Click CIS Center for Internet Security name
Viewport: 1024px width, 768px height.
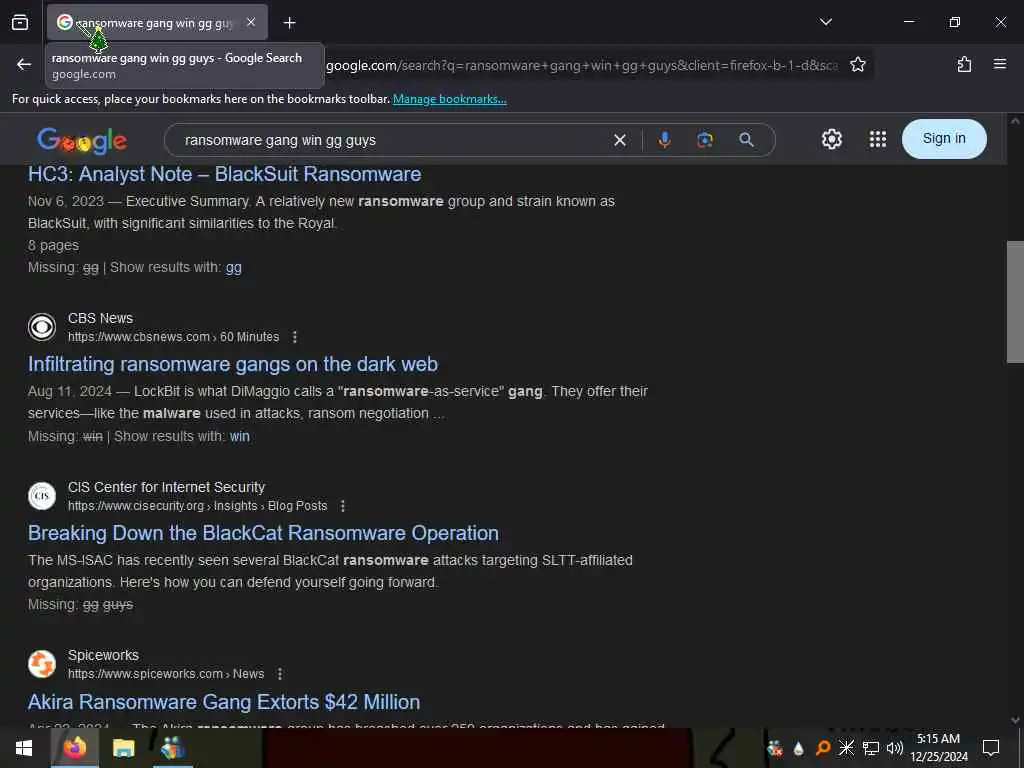pyautogui.click(x=167, y=487)
